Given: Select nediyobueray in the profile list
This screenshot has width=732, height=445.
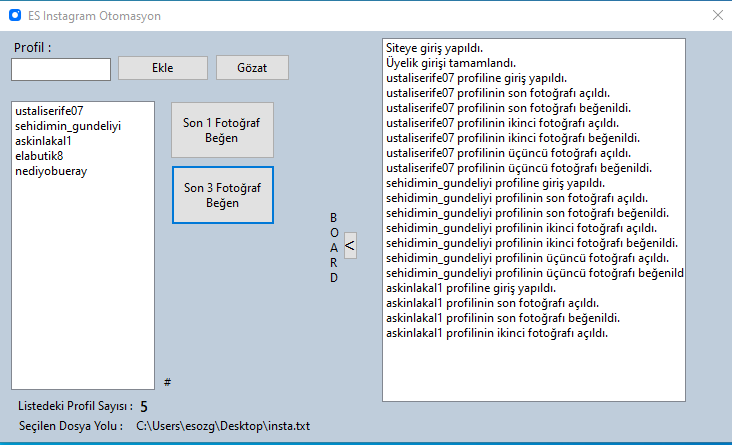Looking at the screenshot, I should pyautogui.click(x=51, y=171).
